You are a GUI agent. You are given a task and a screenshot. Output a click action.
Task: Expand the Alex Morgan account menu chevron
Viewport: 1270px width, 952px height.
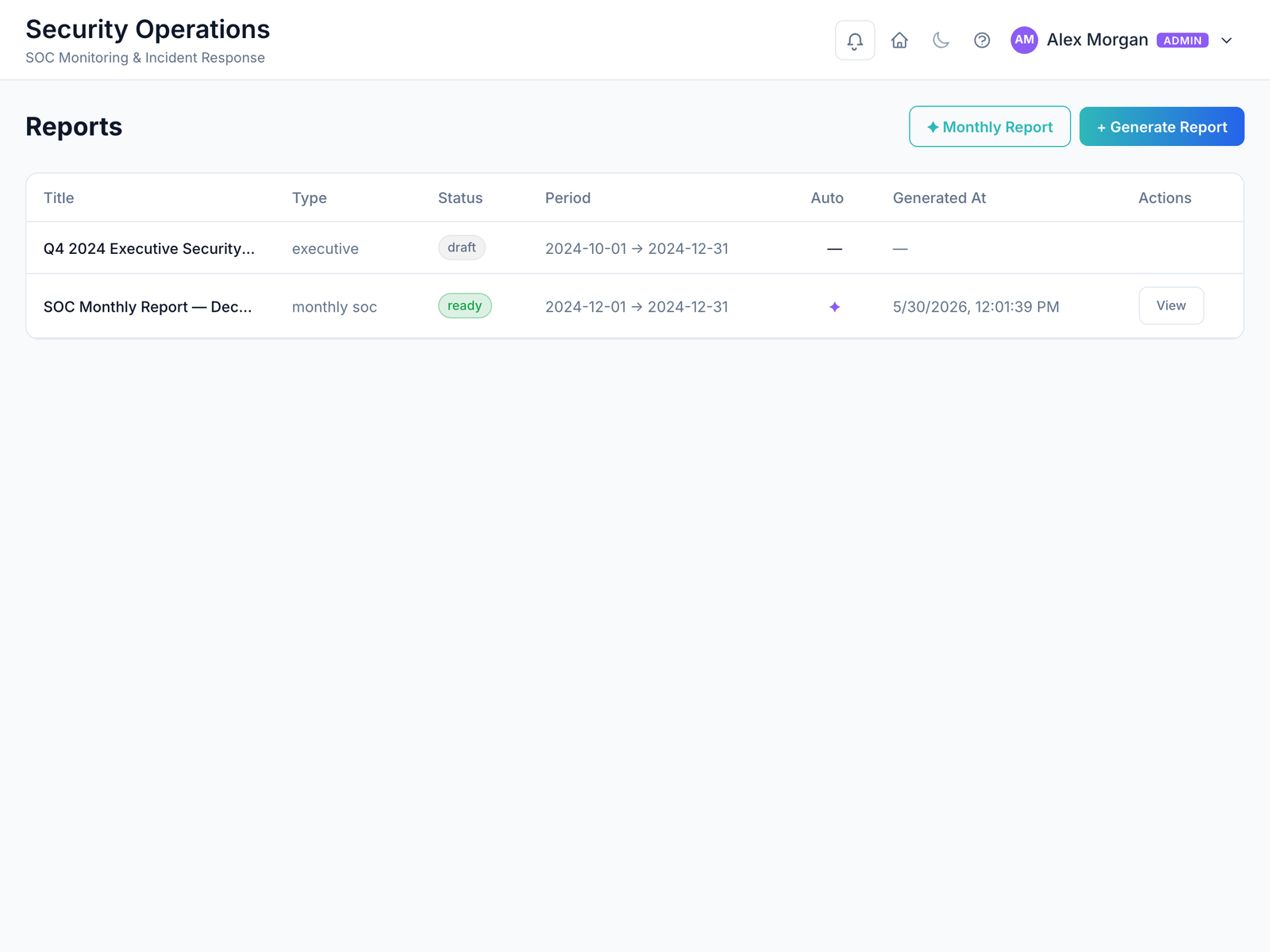(x=1226, y=40)
